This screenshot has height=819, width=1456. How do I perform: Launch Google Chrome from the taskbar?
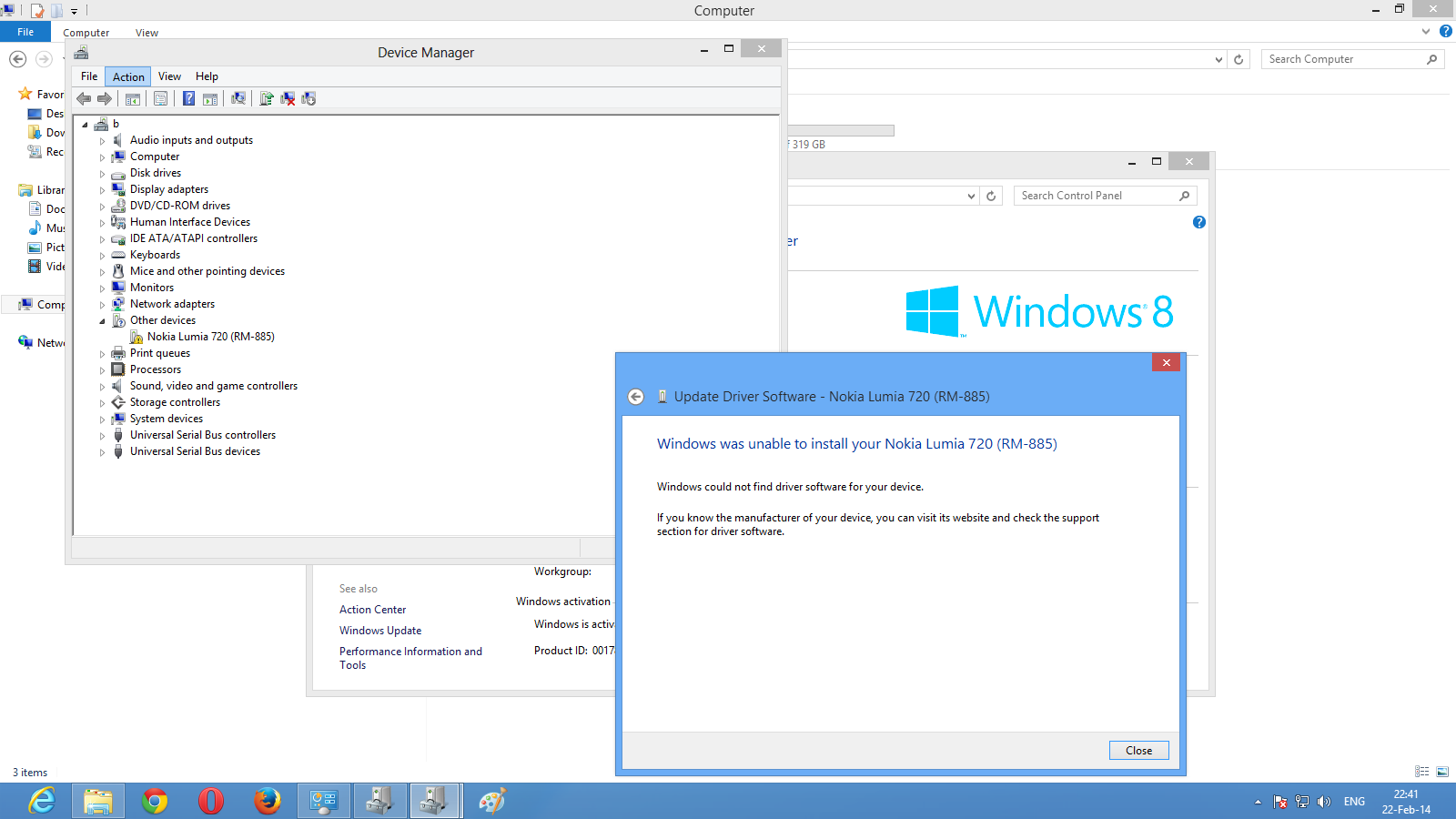[155, 801]
